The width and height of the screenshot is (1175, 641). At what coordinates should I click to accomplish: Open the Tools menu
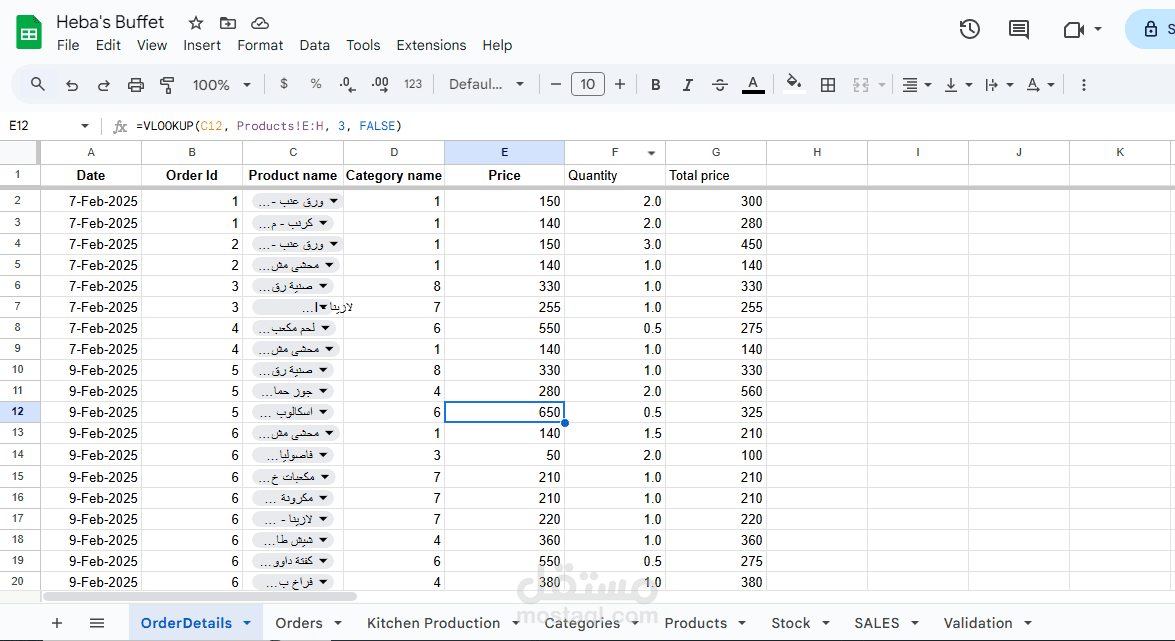[363, 45]
